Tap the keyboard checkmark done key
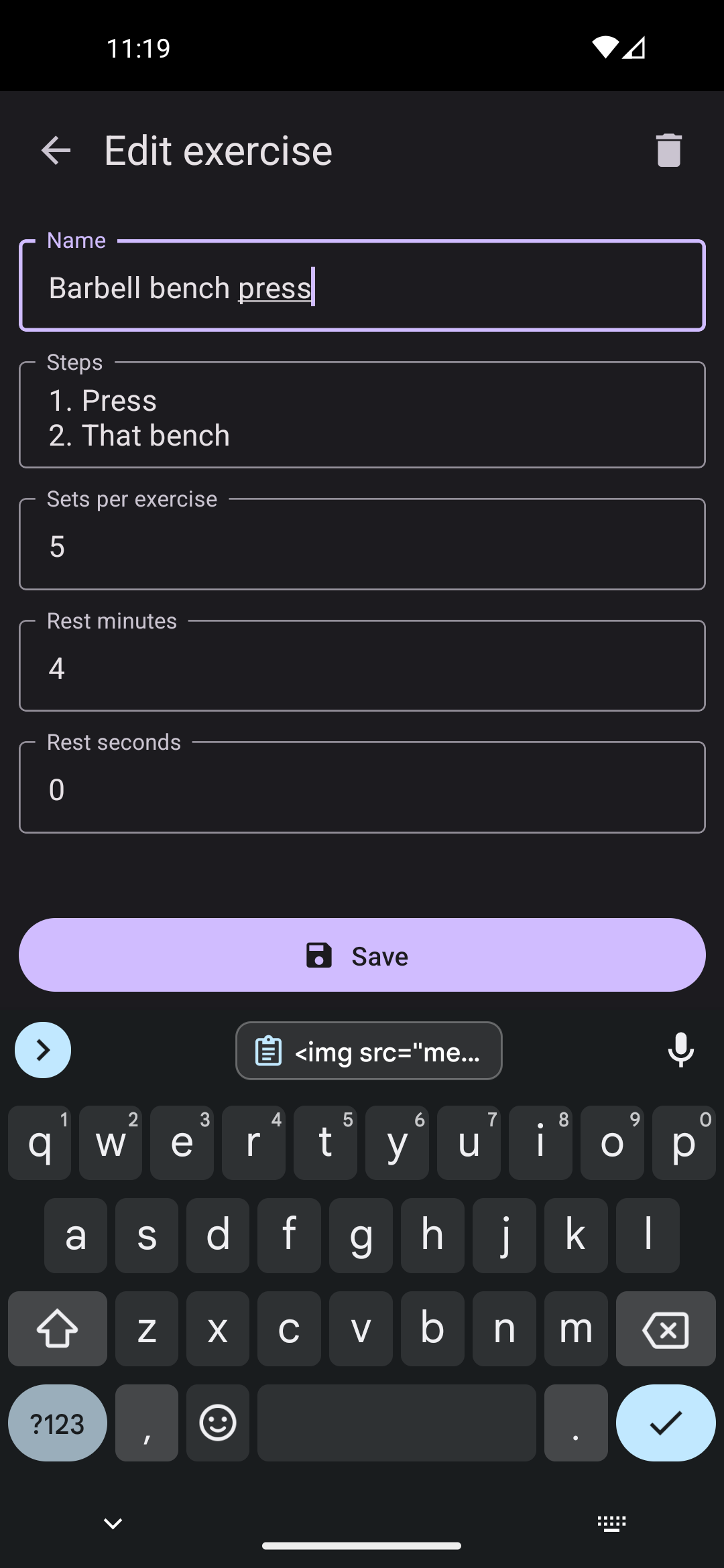This screenshot has width=724, height=1568. click(666, 1423)
